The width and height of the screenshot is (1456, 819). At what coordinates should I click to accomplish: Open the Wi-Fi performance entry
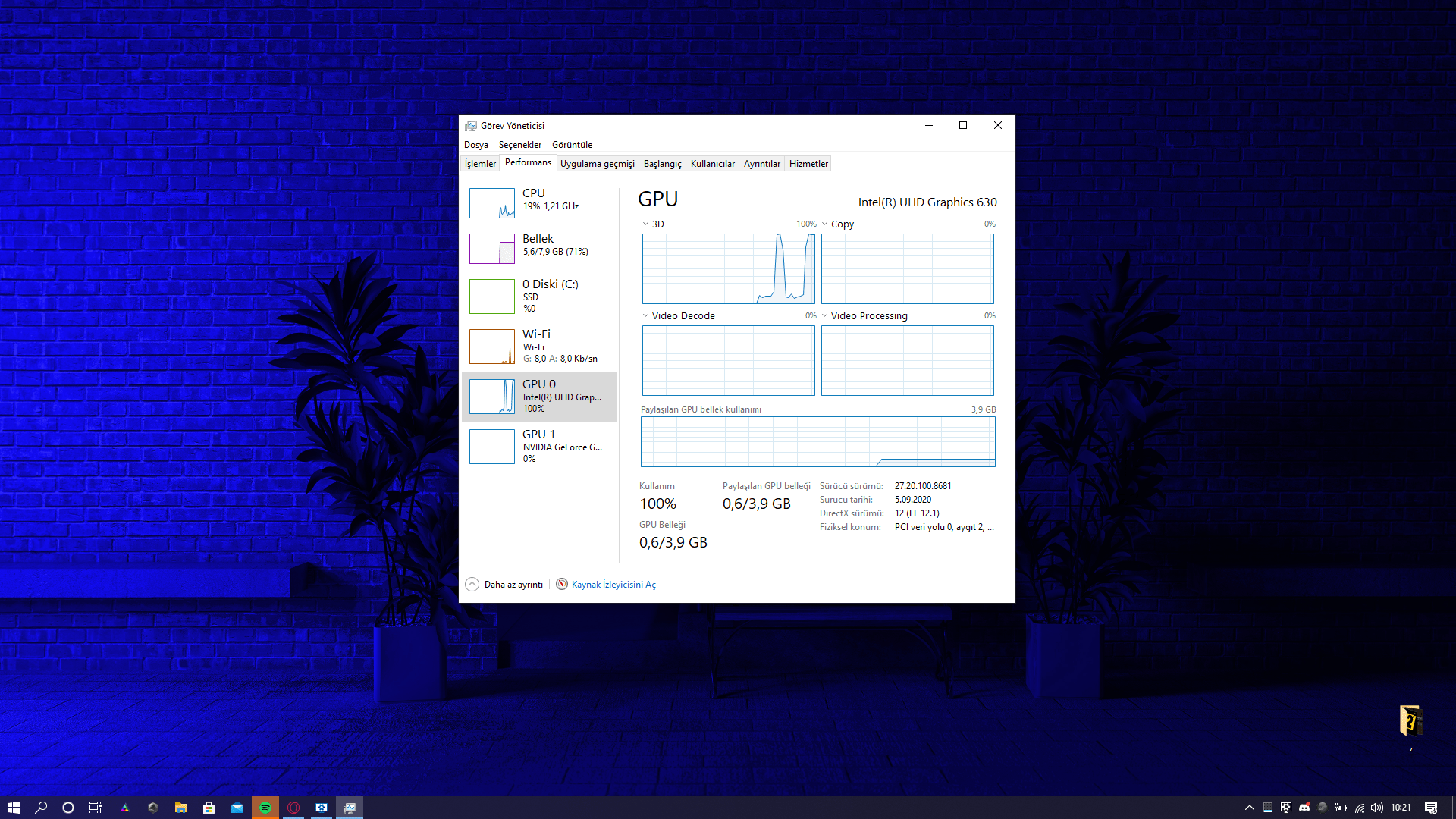click(538, 346)
